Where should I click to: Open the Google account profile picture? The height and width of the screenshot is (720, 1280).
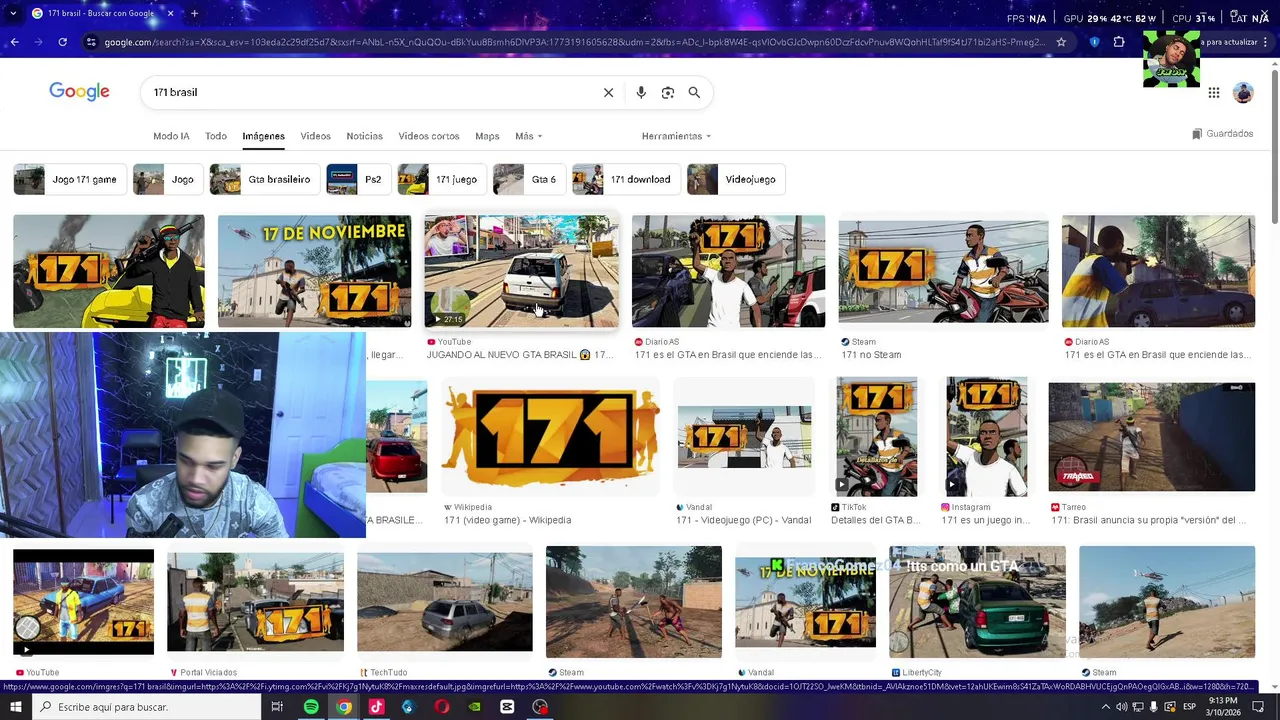[x=1243, y=93]
